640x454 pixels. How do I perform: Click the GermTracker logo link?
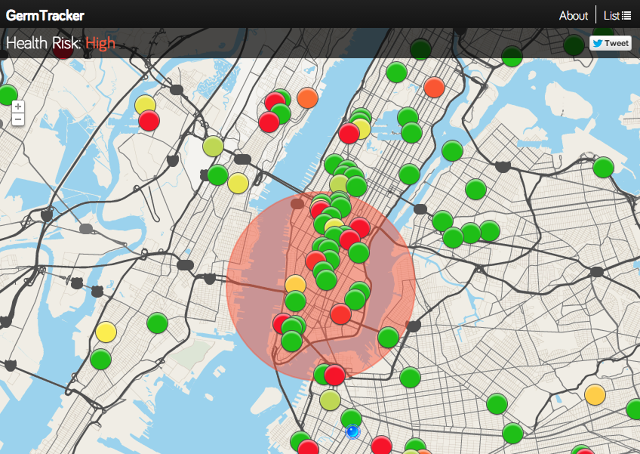(45, 15)
